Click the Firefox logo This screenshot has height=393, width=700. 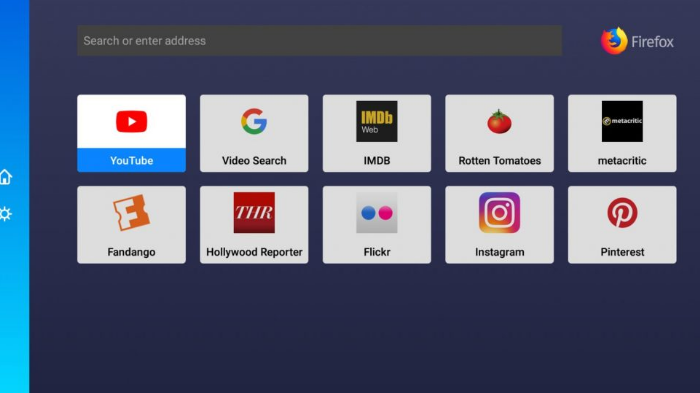614,41
